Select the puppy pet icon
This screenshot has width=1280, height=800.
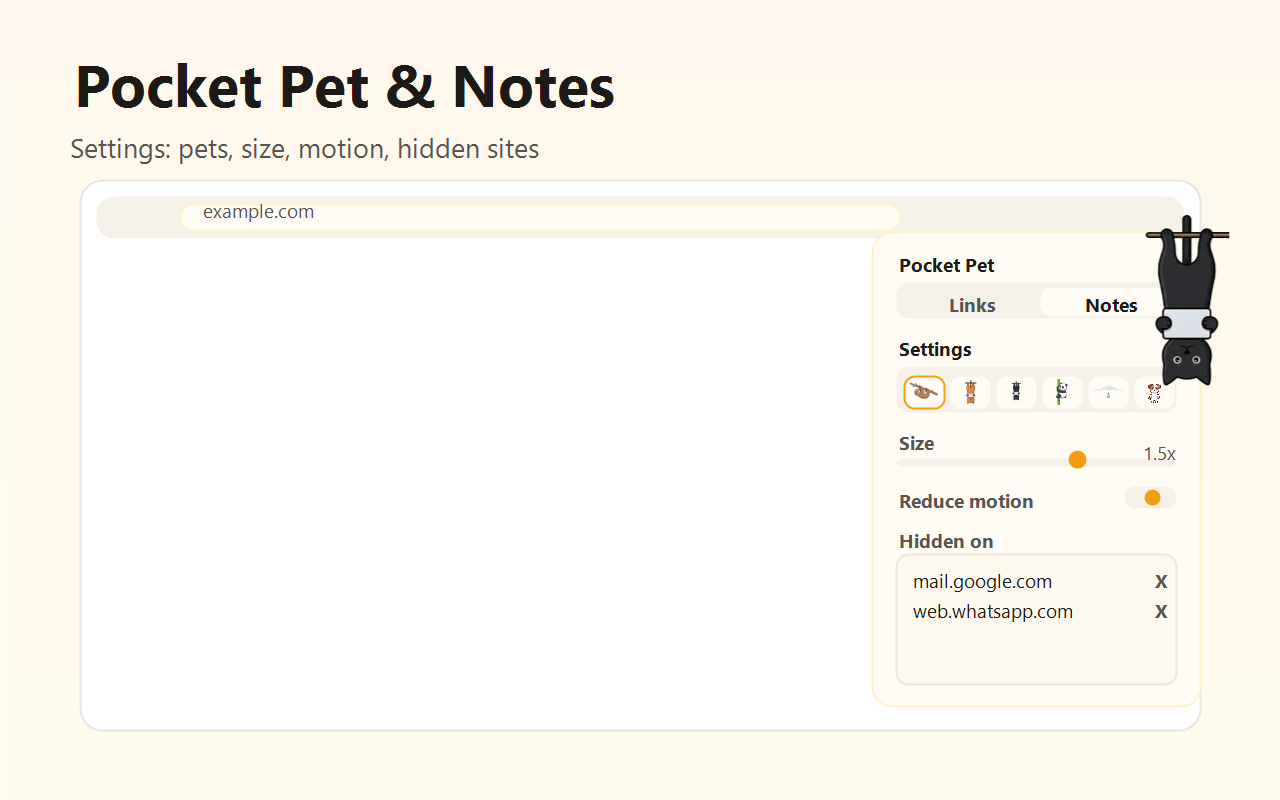pos(1154,392)
